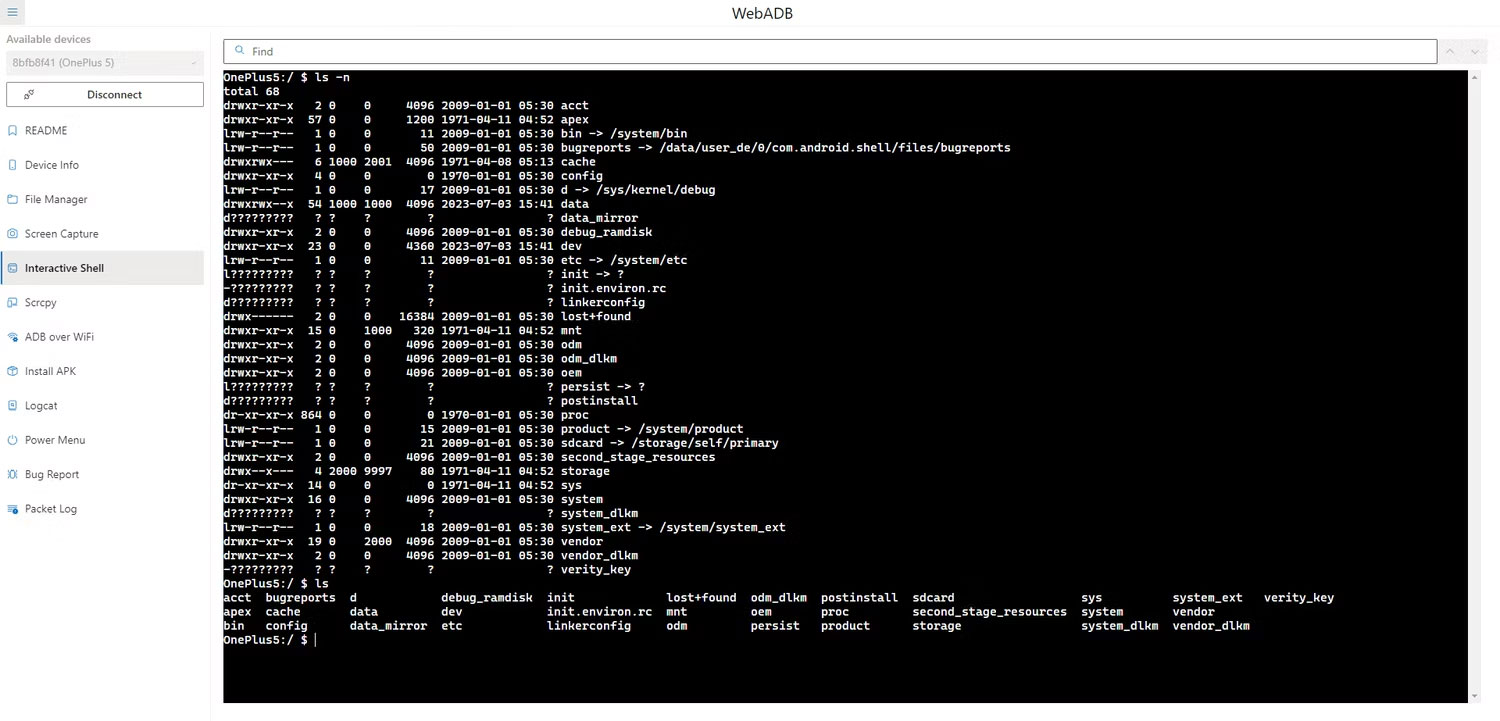Click the Scrcpy screen mirror icon

click(x=12, y=302)
